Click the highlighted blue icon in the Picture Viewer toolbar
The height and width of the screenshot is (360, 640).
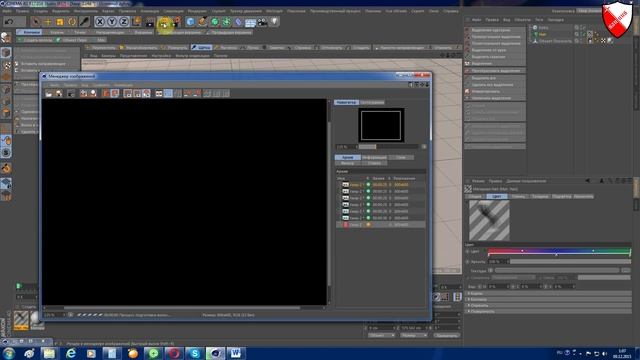coord(168,93)
